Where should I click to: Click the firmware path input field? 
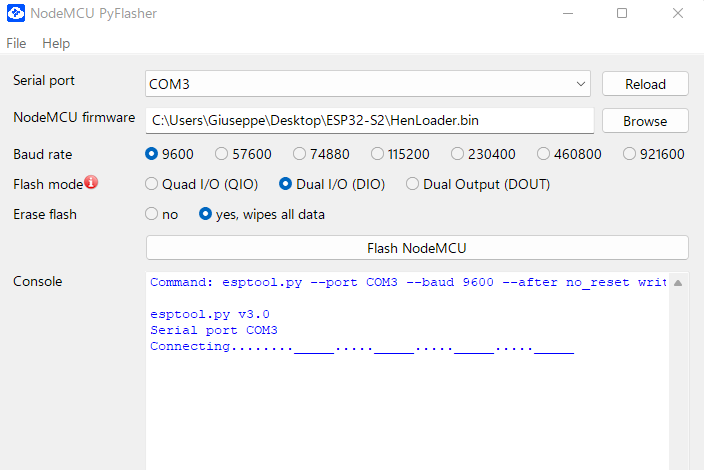(x=370, y=120)
